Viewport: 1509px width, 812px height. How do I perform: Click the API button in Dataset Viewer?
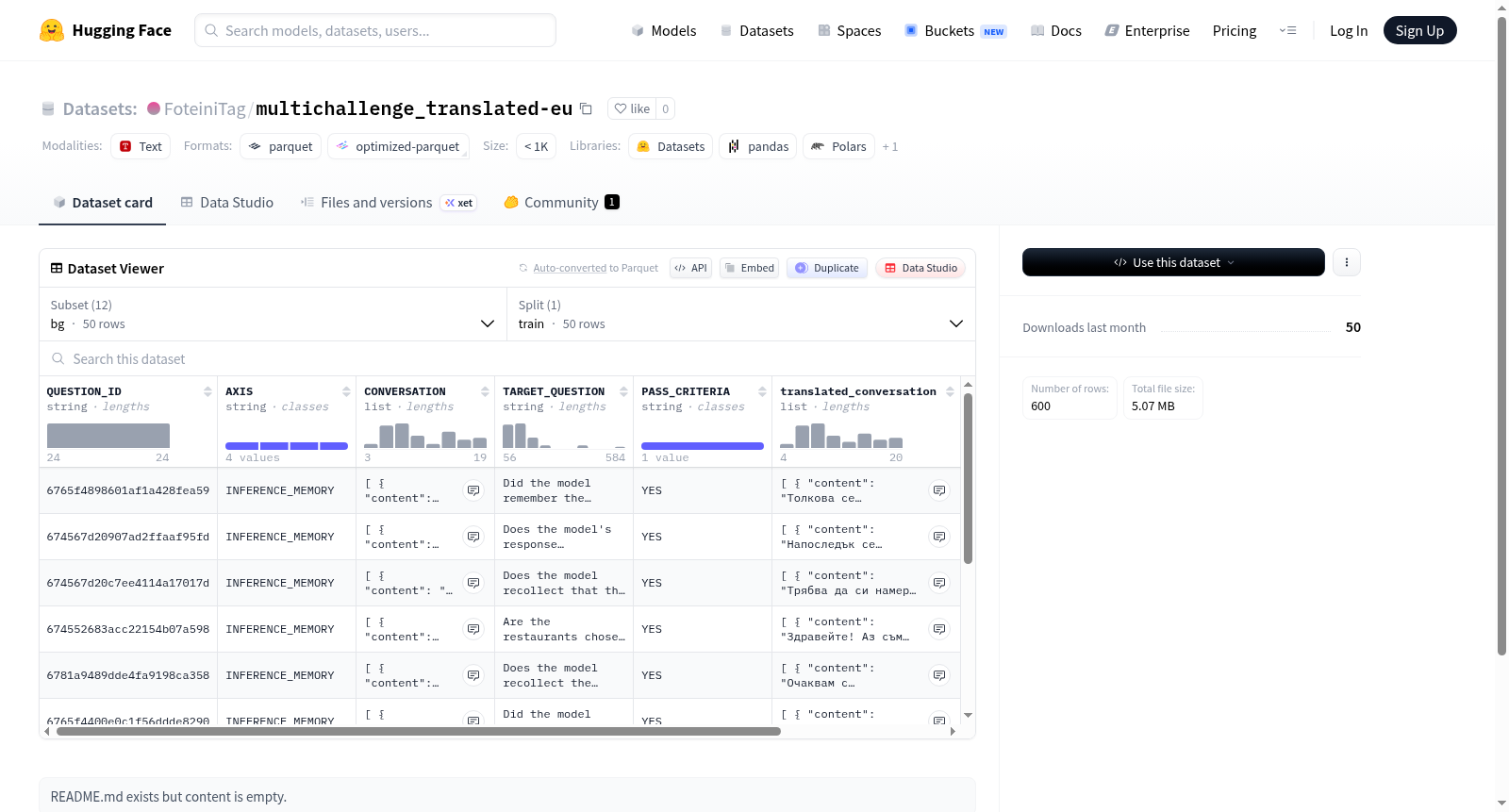690,268
